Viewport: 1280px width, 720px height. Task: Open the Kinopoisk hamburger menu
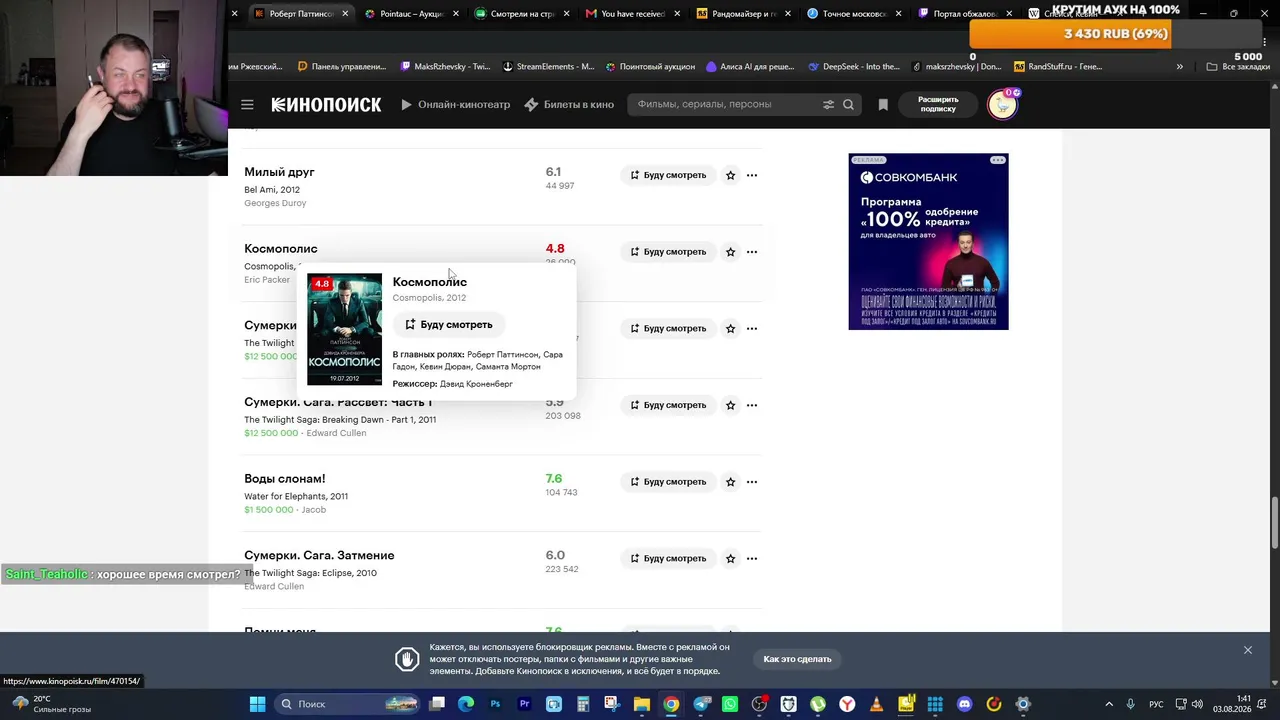[x=247, y=104]
